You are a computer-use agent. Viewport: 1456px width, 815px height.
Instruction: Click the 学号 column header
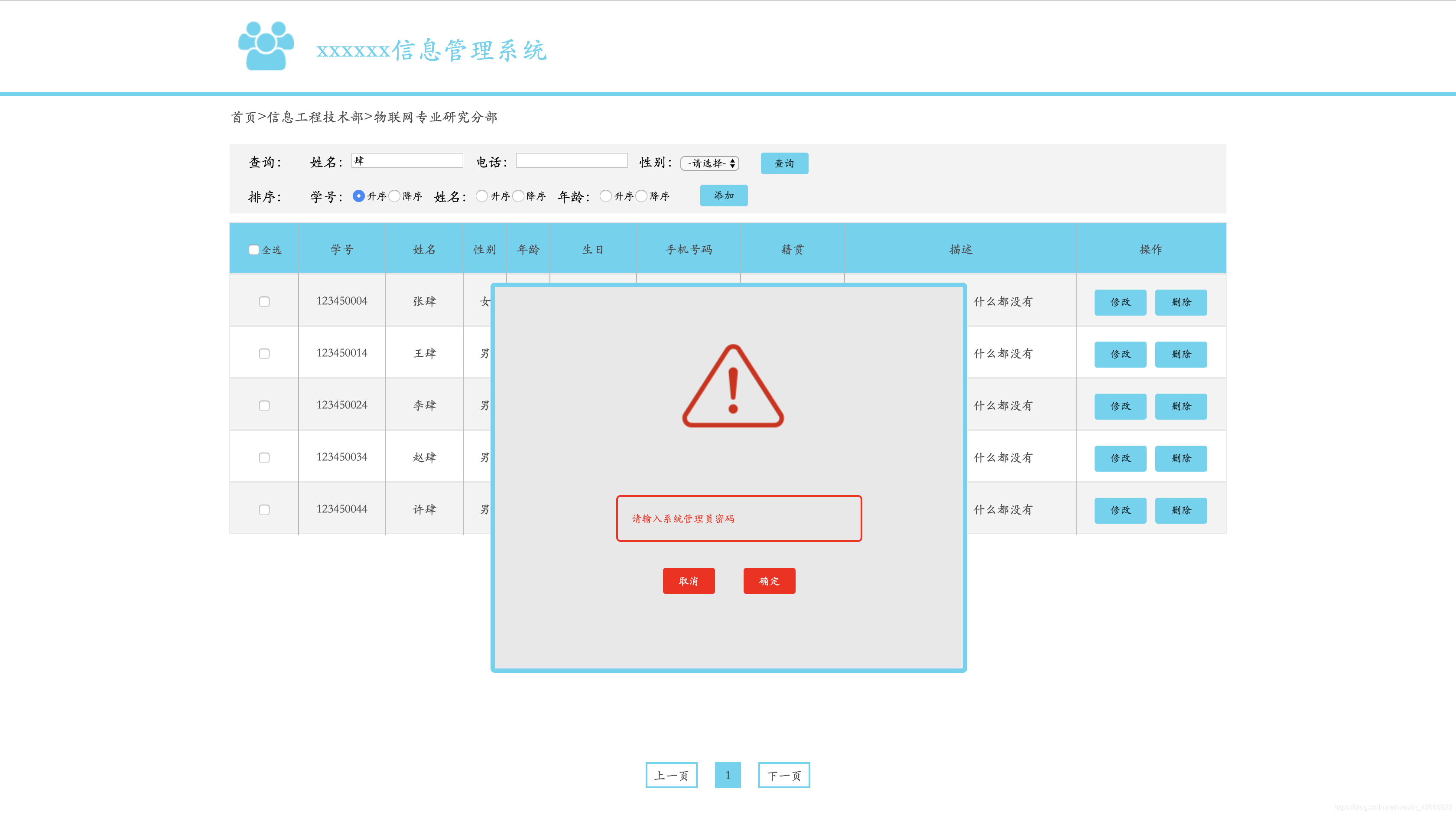point(342,249)
